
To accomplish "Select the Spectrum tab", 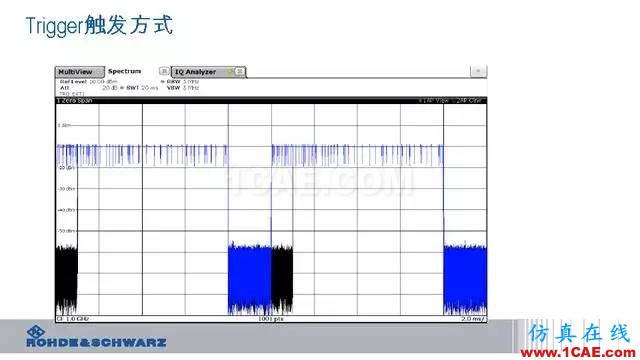I will [x=124, y=71].
